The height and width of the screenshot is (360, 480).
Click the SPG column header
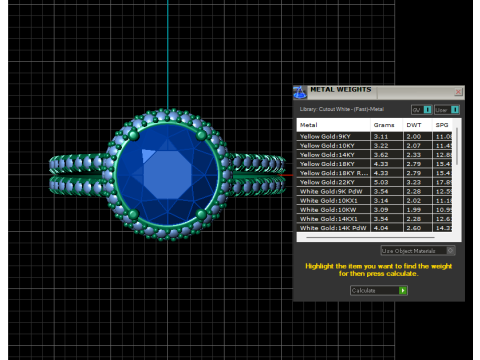pos(442,125)
